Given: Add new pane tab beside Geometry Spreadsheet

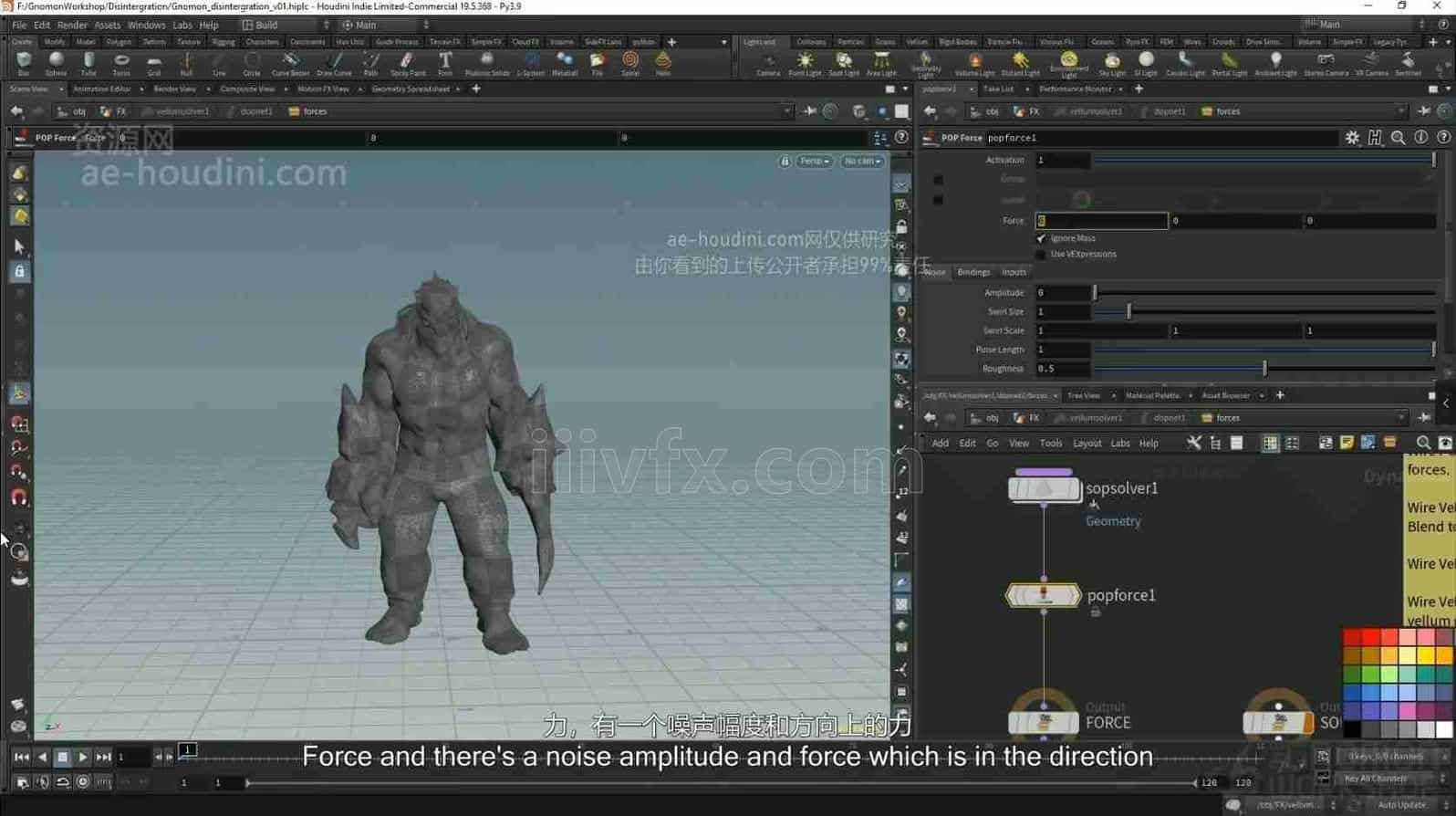Looking at the screenshot, I should [476, 89].
